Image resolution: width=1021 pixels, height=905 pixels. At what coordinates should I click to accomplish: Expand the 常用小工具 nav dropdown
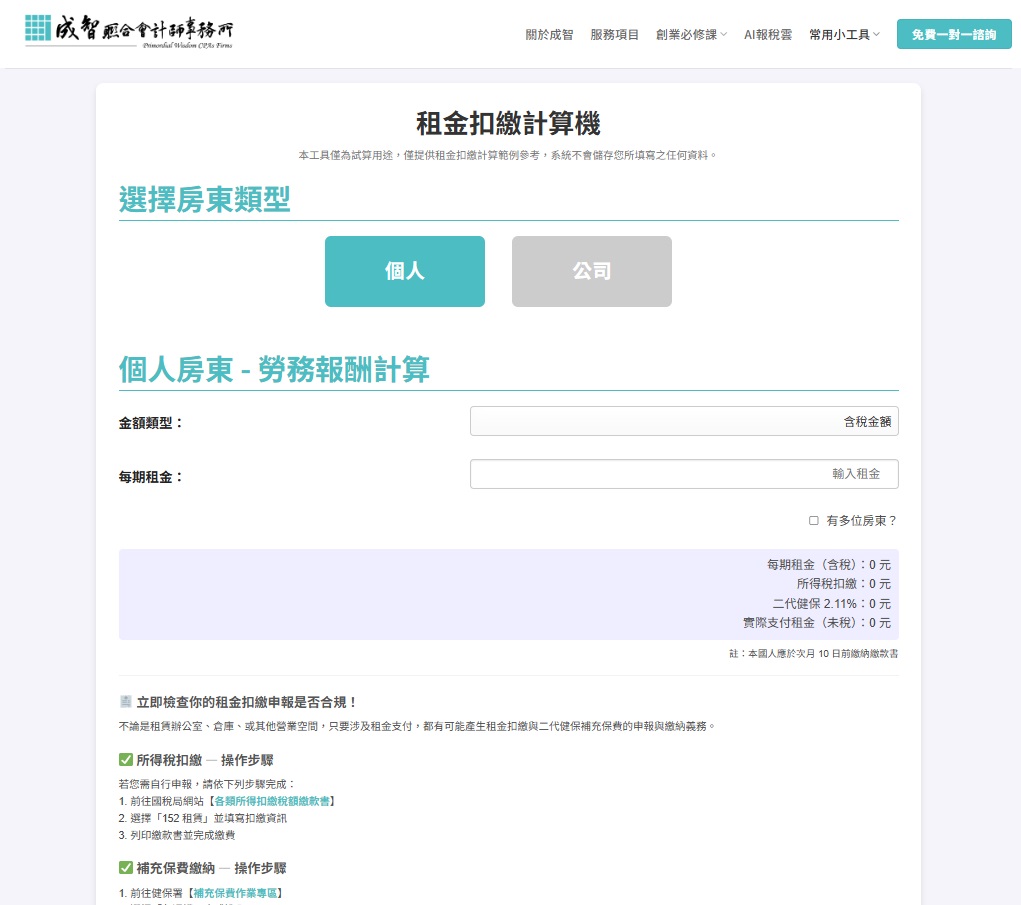pos(844,35)
